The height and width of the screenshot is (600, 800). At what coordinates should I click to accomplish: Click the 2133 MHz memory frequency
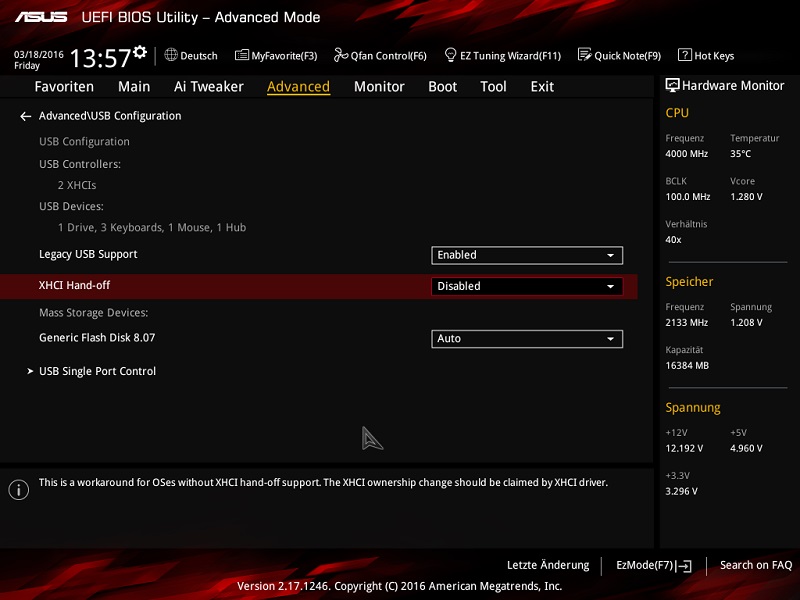pyautogui.click(x=687, y=322)
